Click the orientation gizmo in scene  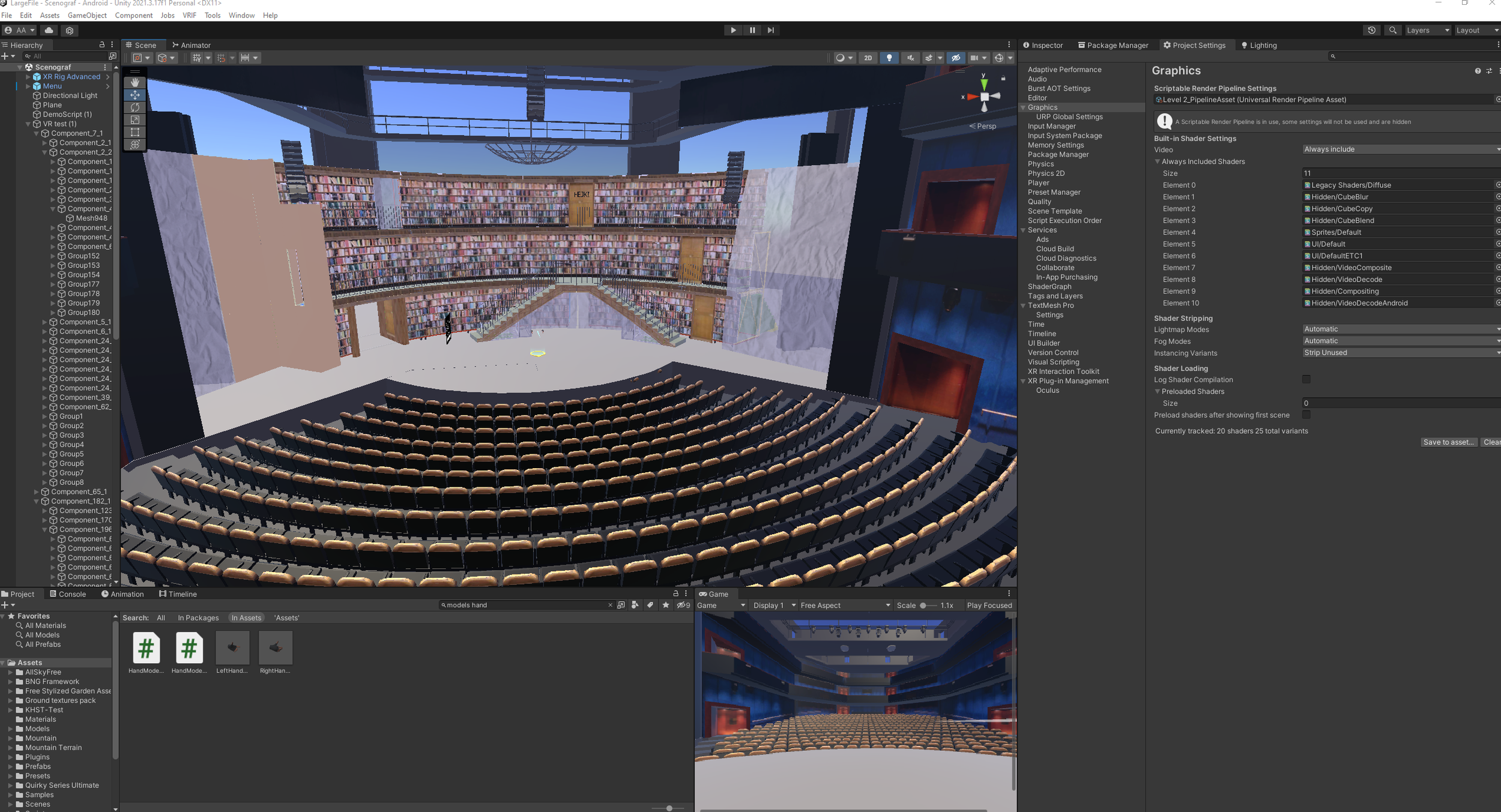pyautogui.click(x=984, y=96)
